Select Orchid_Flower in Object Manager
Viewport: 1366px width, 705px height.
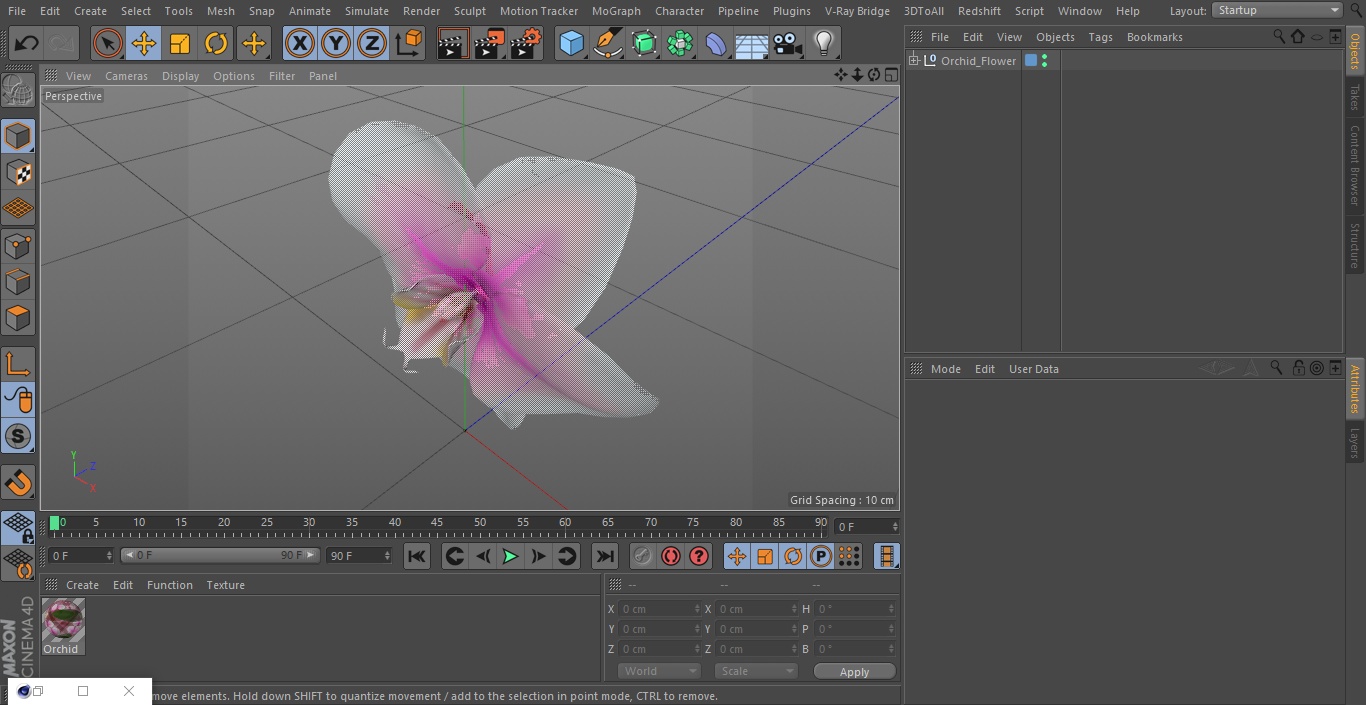coord(978,61)
